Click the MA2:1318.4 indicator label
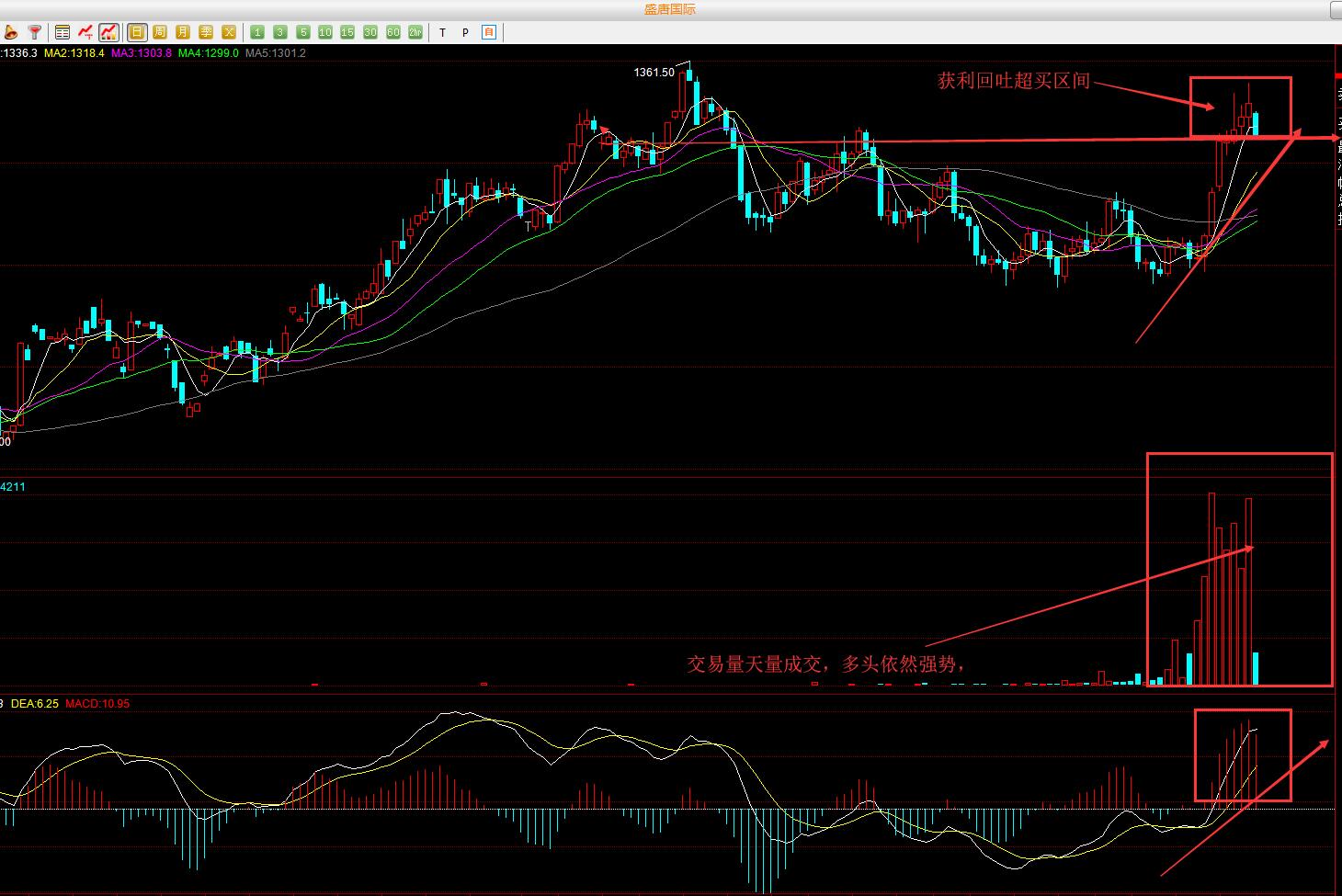Viewport: 1342px width, 896px height. [74, 53]
